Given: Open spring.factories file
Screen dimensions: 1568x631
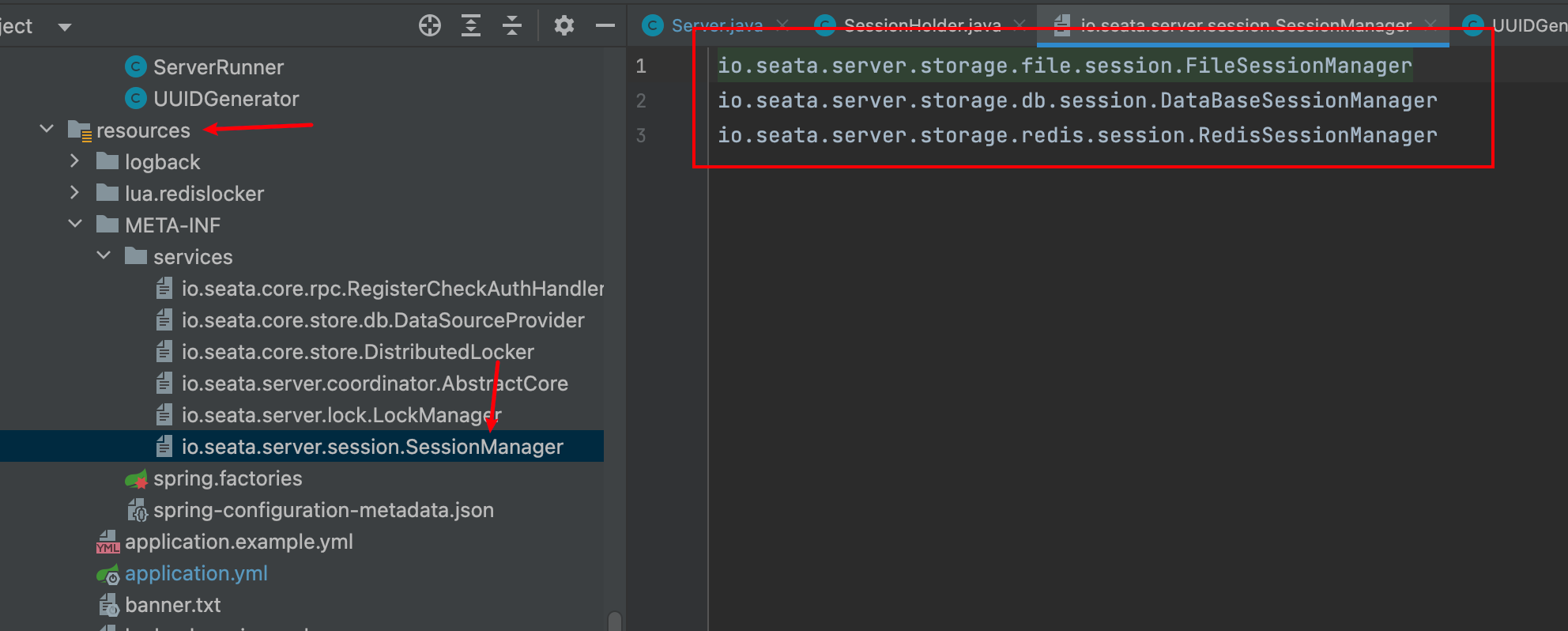Looking at the screenshot, I should [x=228, y=478].
